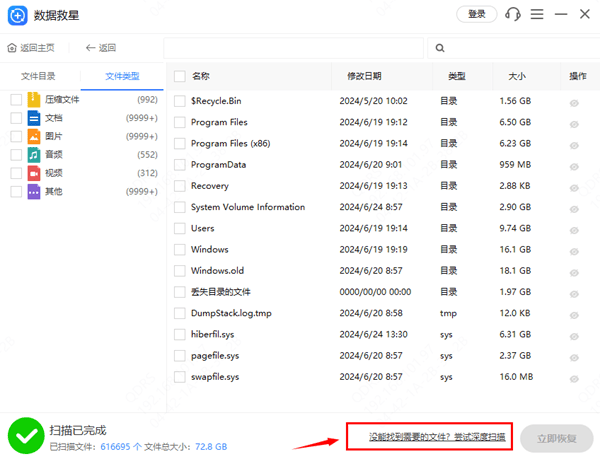Image resolution: width=600 pixels, height=459 pixels.
Task: Open the hamburger menu in title bar
Action: [538, 14]
